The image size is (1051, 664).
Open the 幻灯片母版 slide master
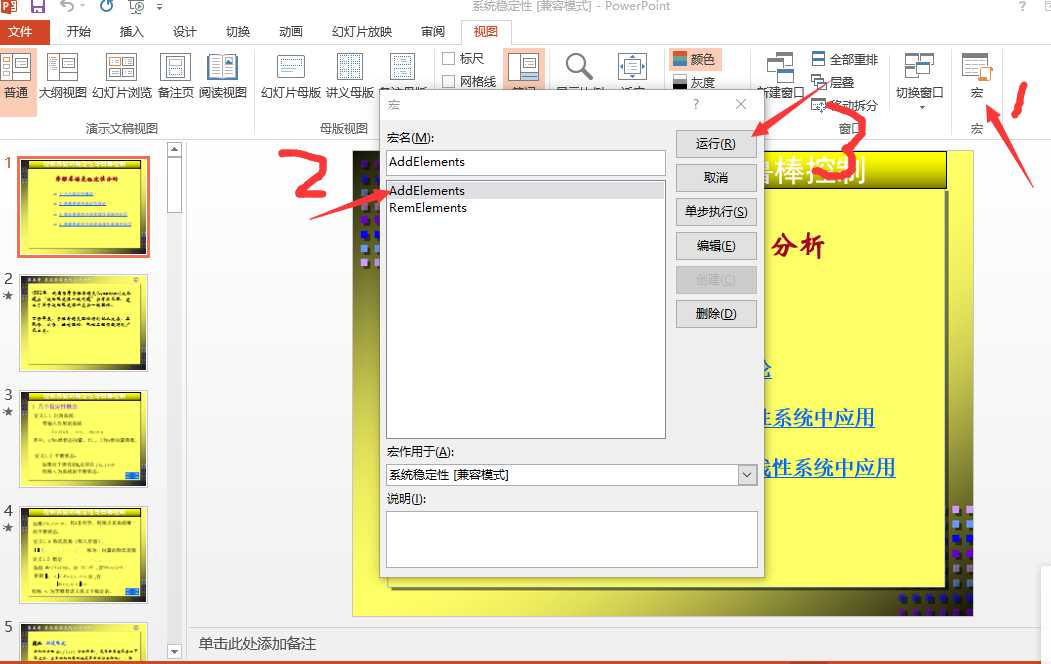291,77
